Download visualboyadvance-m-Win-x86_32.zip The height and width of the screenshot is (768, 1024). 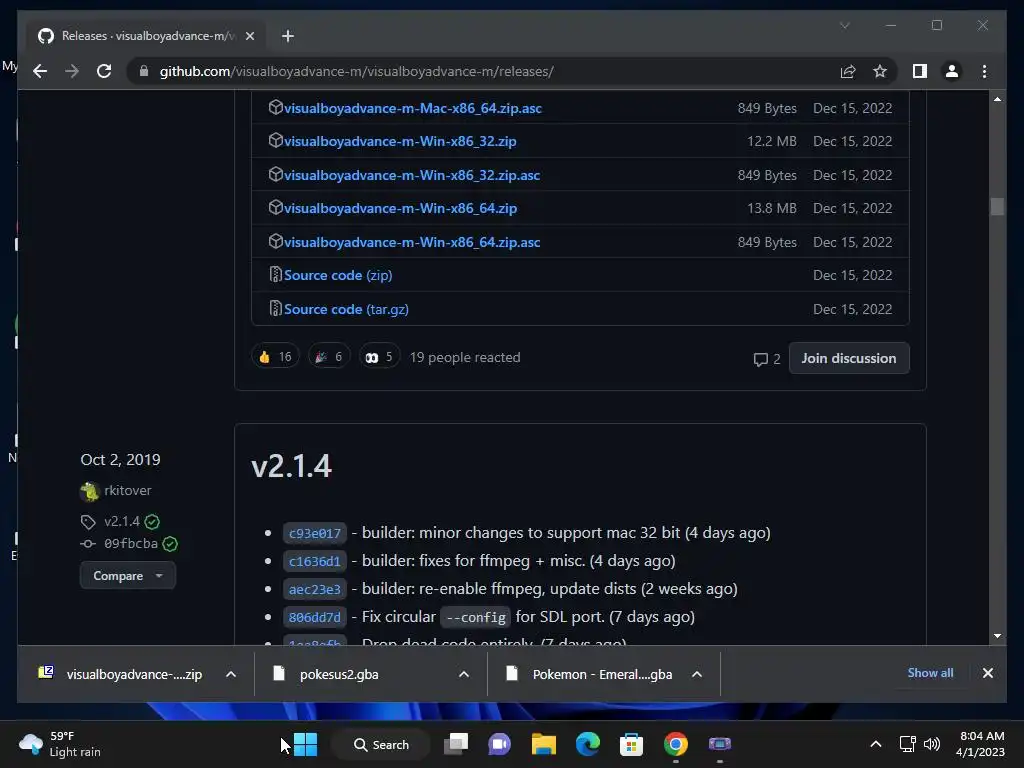[400, 141]
